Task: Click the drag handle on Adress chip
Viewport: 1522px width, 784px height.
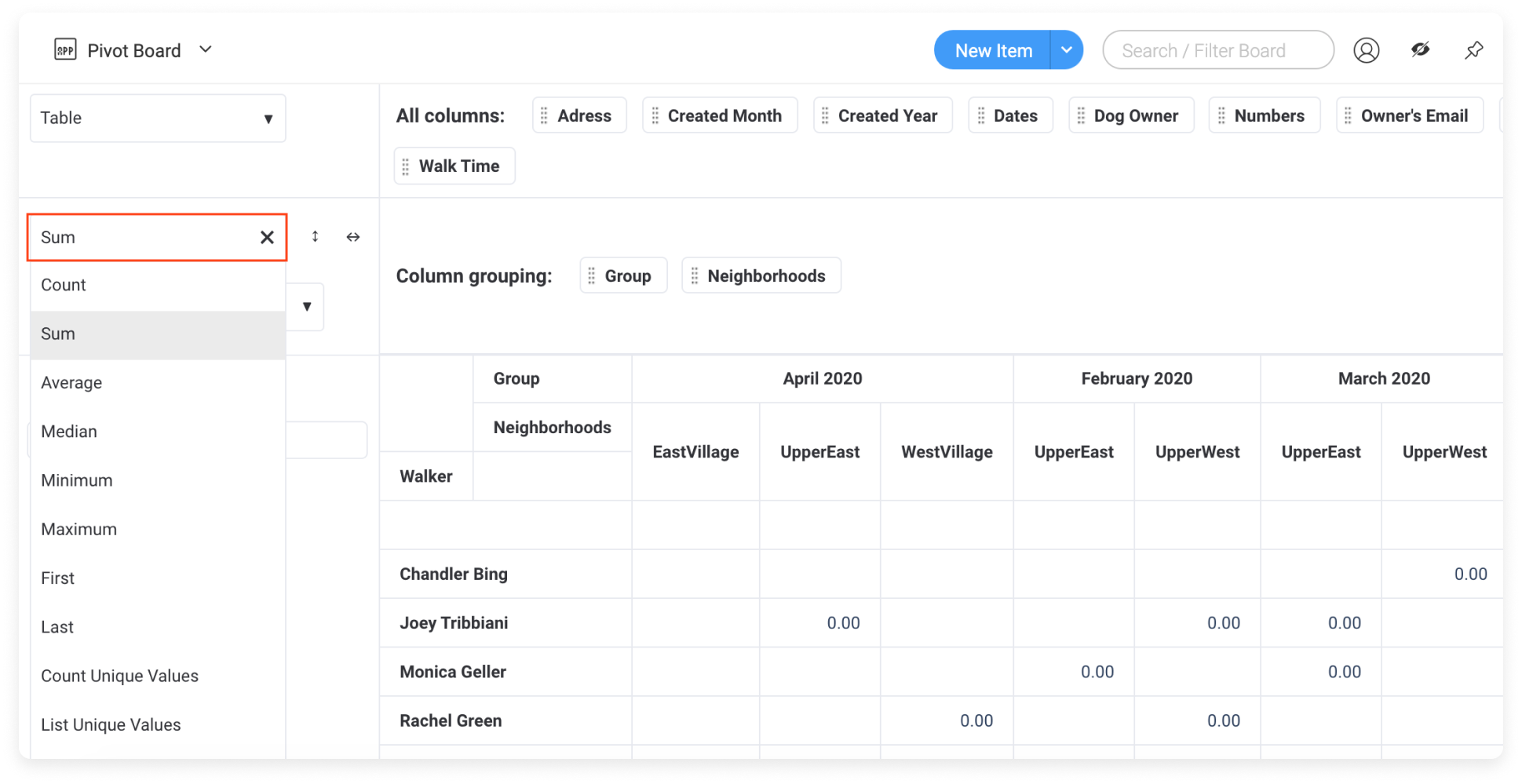Action: [x=544, y=116]
